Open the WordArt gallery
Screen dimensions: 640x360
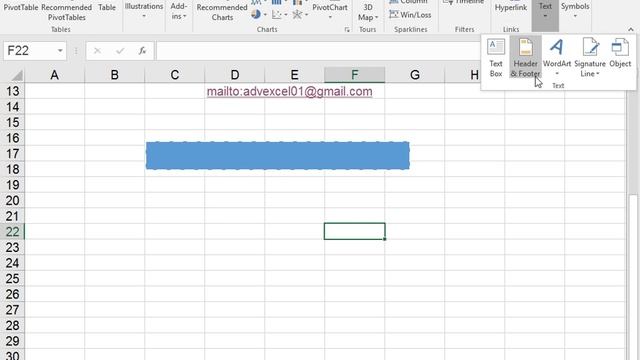557,57
